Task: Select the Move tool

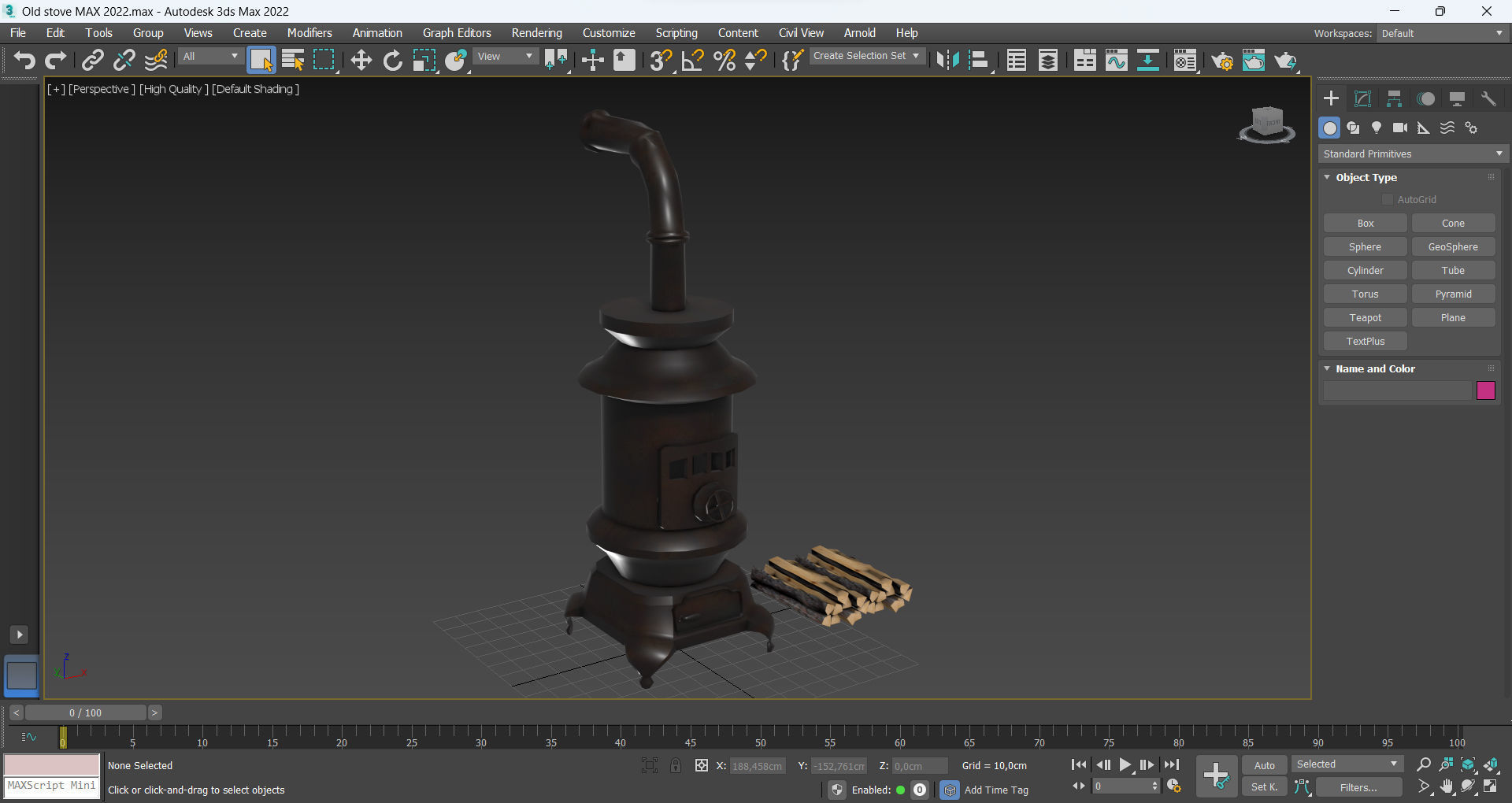Action: pyautogui.click(x=361, y=61)
